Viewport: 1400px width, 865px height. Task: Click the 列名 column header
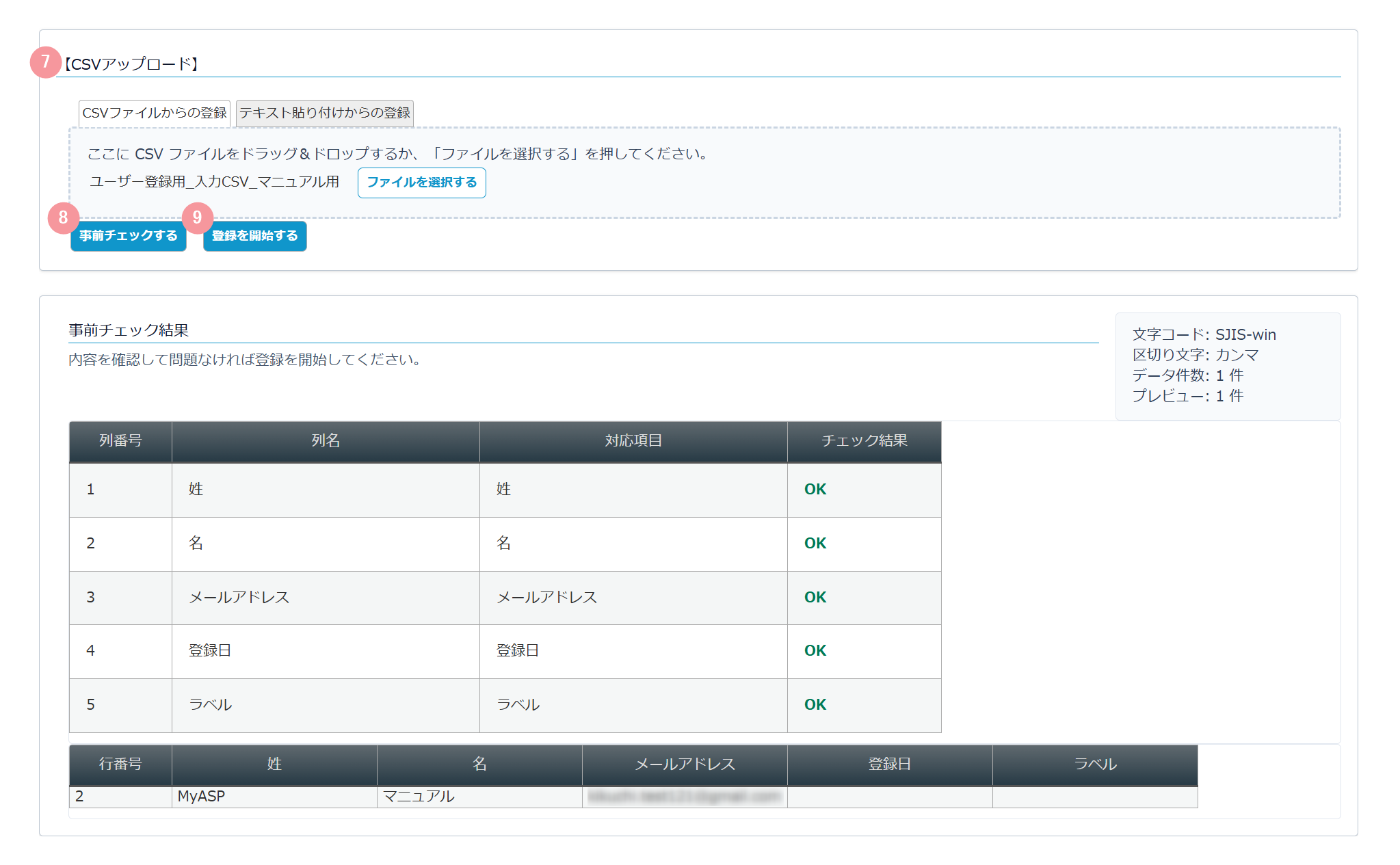(x=326, y=441)
